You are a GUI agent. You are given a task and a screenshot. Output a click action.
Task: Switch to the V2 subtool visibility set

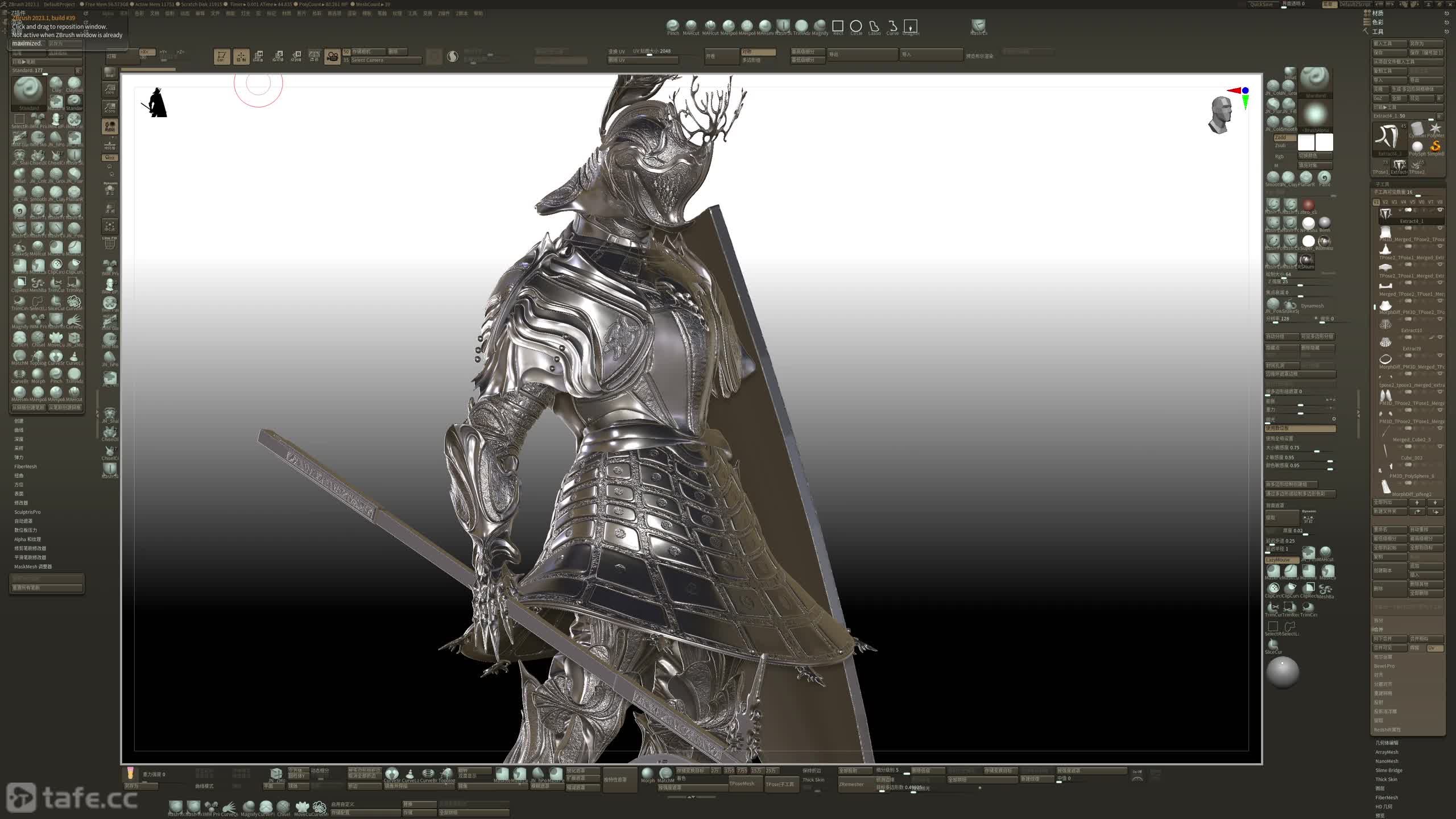(x=1385, y=202)
